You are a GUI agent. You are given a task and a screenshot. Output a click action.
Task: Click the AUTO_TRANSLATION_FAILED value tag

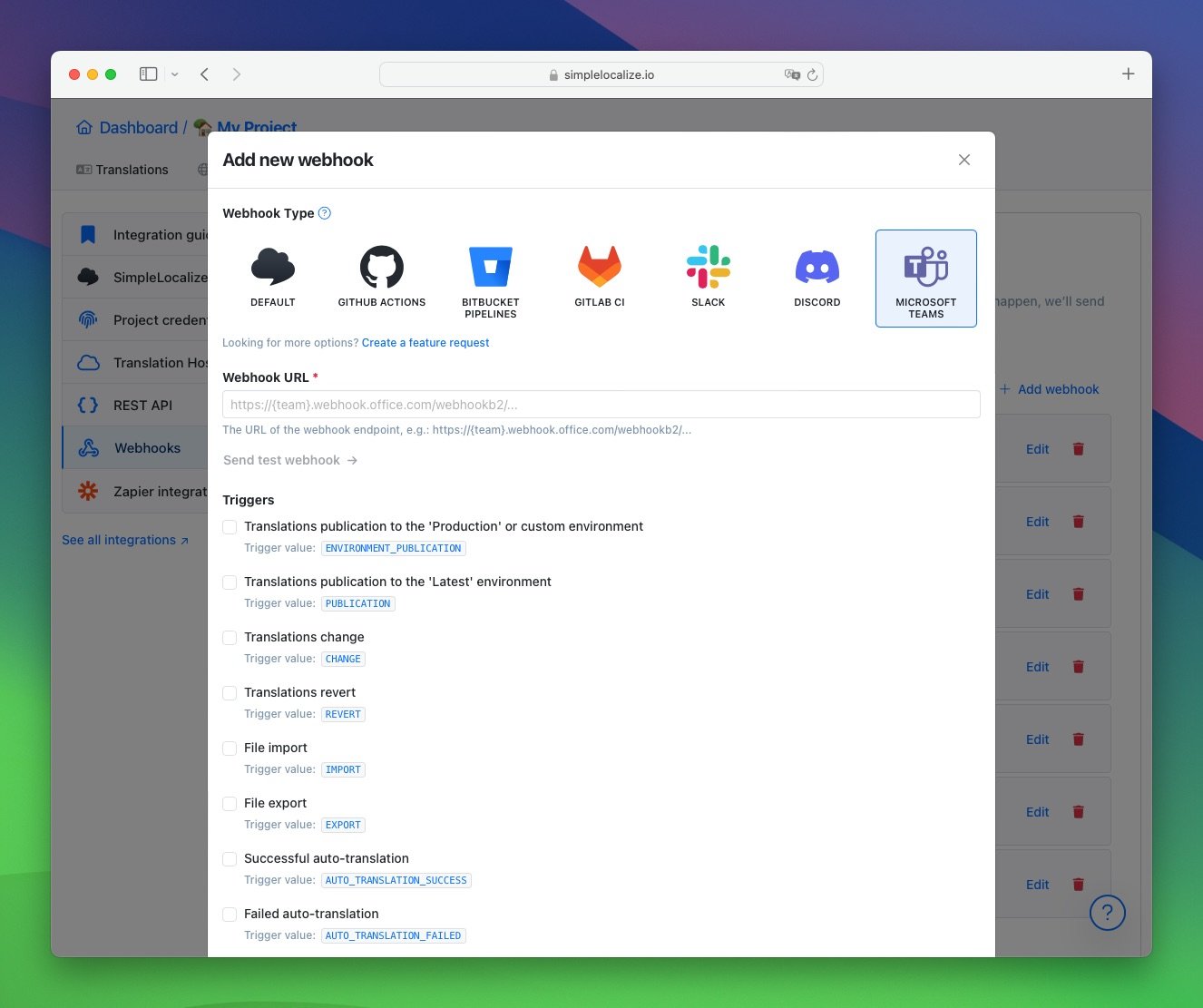click(x=394, y=935)
